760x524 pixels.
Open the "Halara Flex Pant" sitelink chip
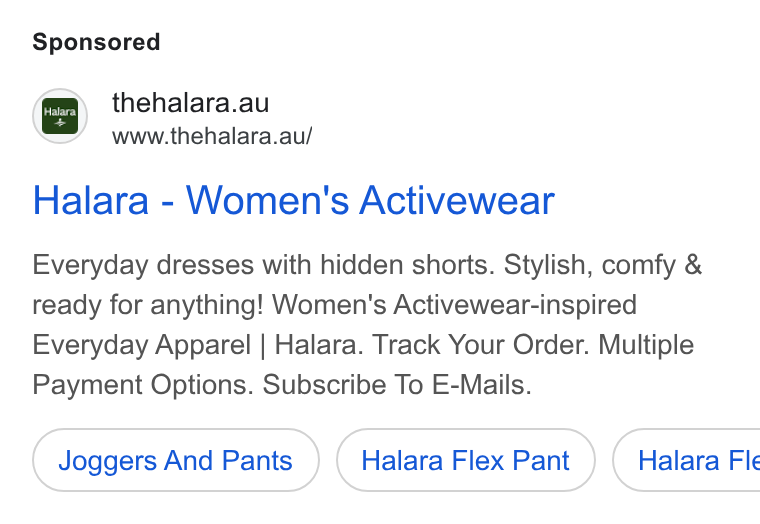click(465, 460)
